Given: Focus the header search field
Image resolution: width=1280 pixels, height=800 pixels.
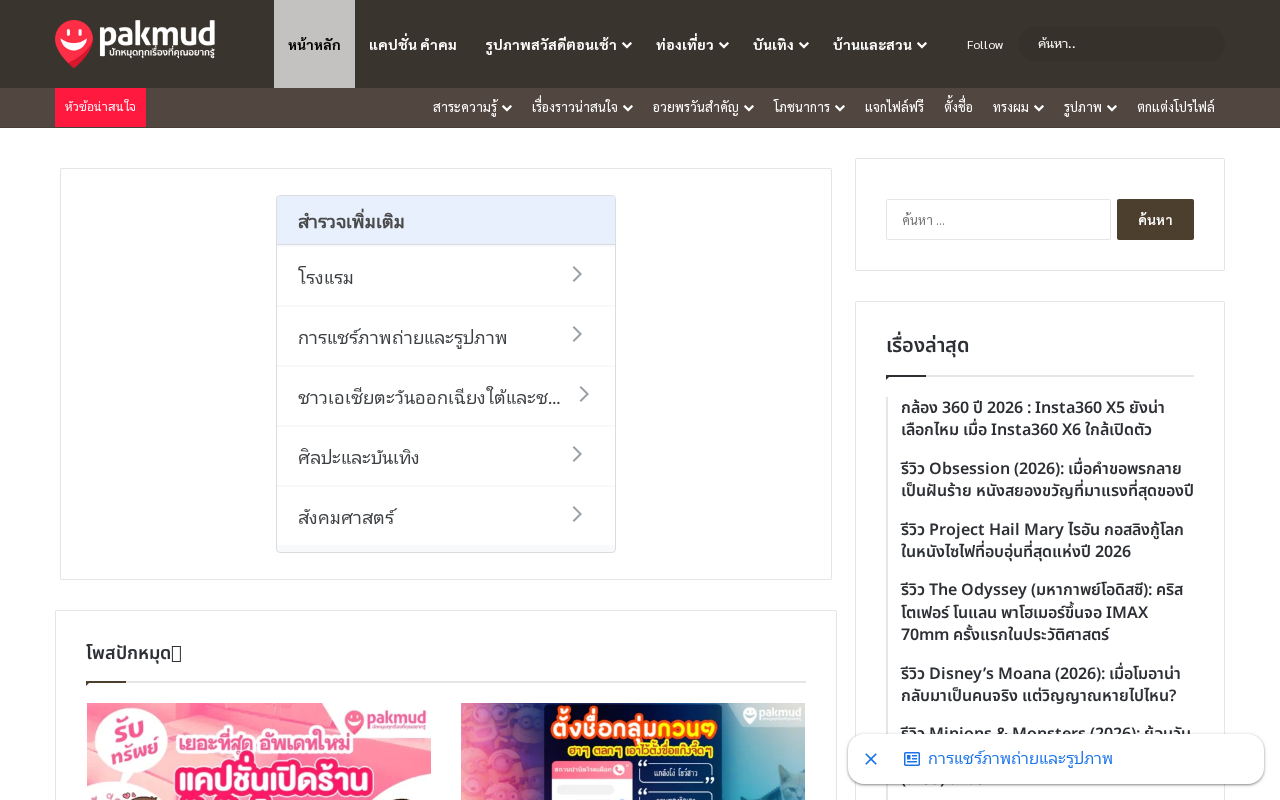Looking at the screenshot, I should click(1121, 44).
